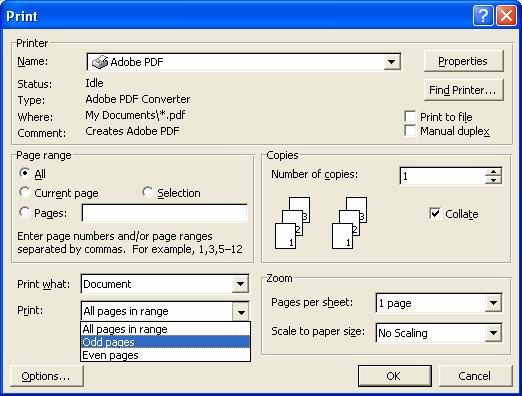Image resolution: width=522 pixels, height=396 pixels.
Task: Check the Manual duplex option
Action: coord(410,131)
